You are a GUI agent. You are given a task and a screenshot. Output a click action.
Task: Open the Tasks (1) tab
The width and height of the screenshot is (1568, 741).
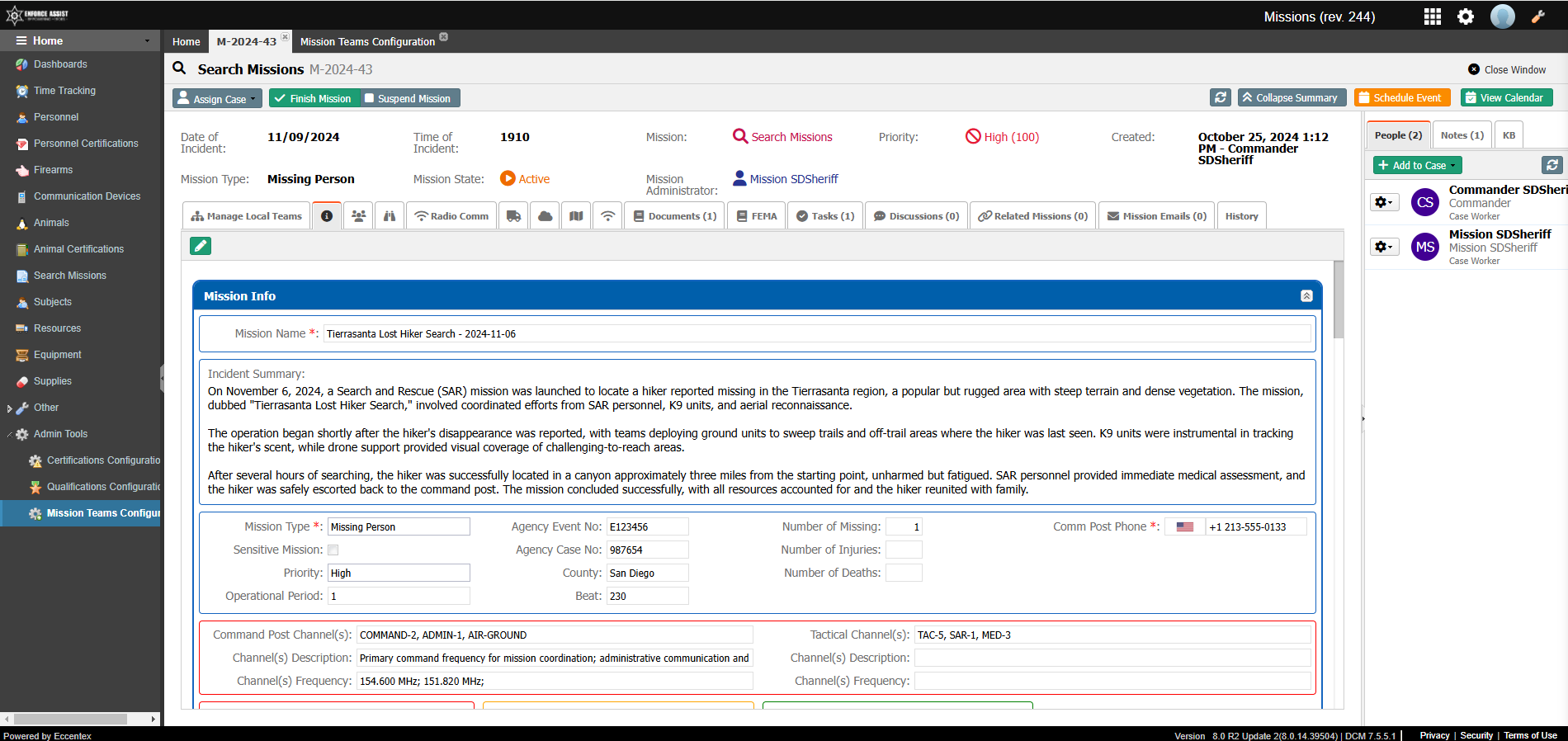pos(824,216)
